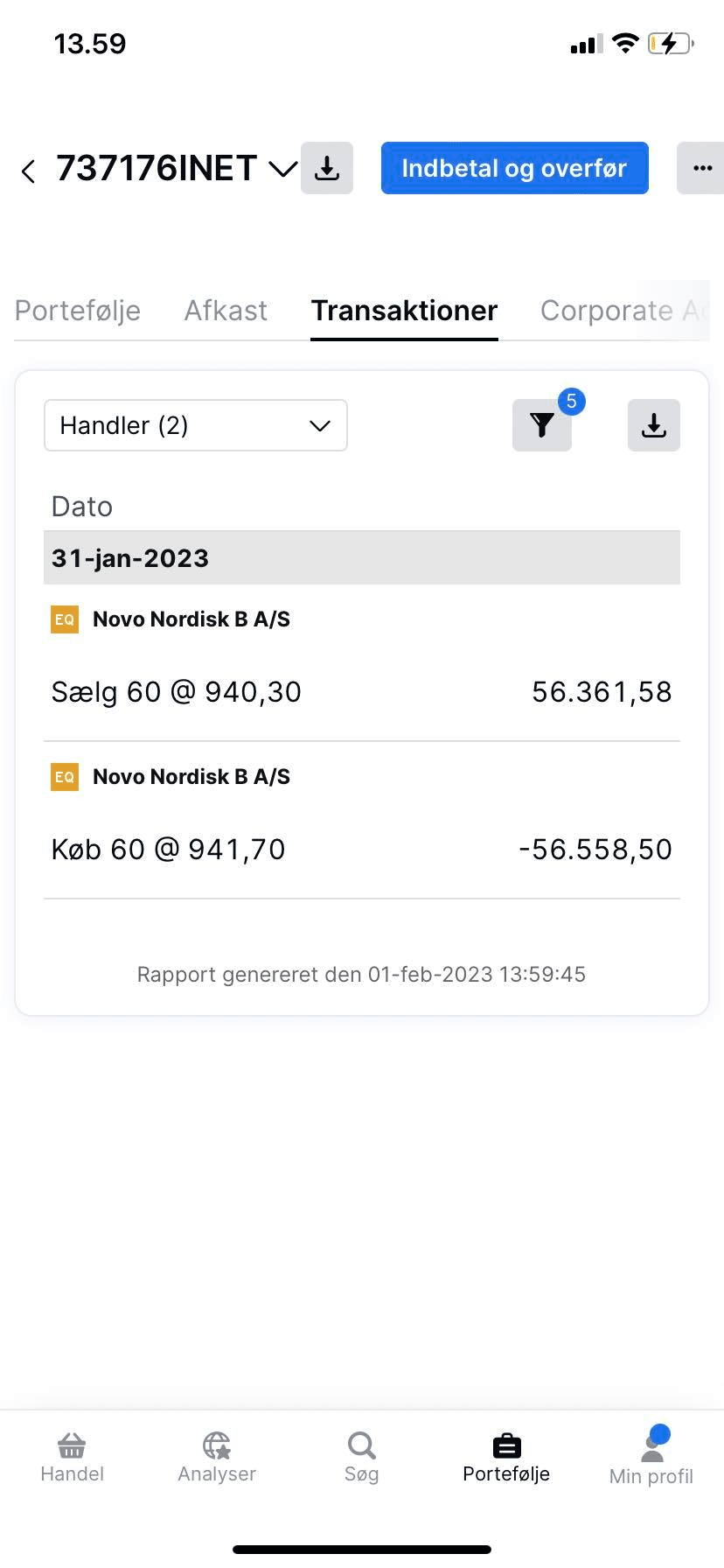Open the transaction filter funnel icon

[542, 425]
